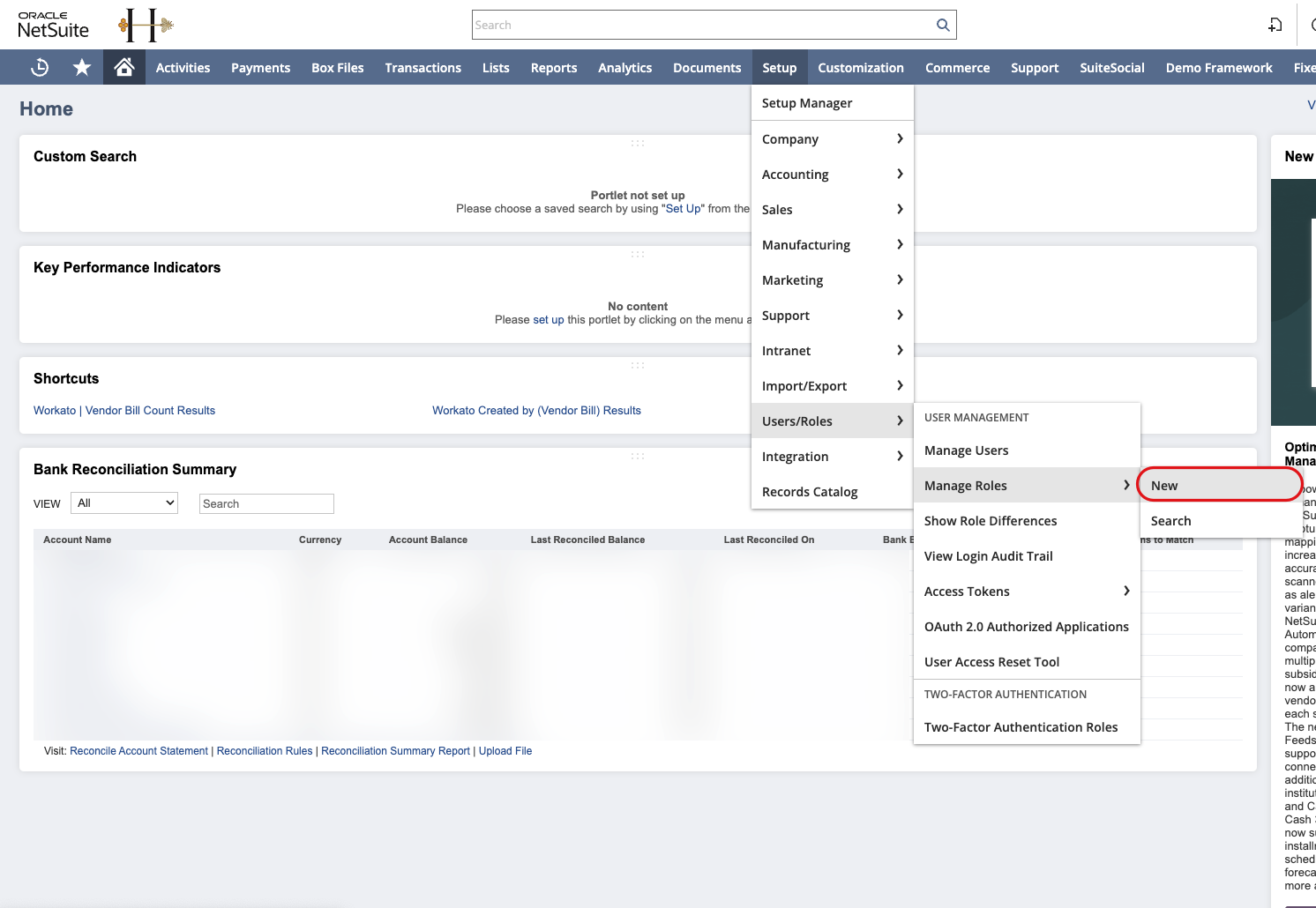The height and width of the screenshot is (908, 1316).
Task: Expand the Access Tokens submenu arrow
Action: point(1126,591)
